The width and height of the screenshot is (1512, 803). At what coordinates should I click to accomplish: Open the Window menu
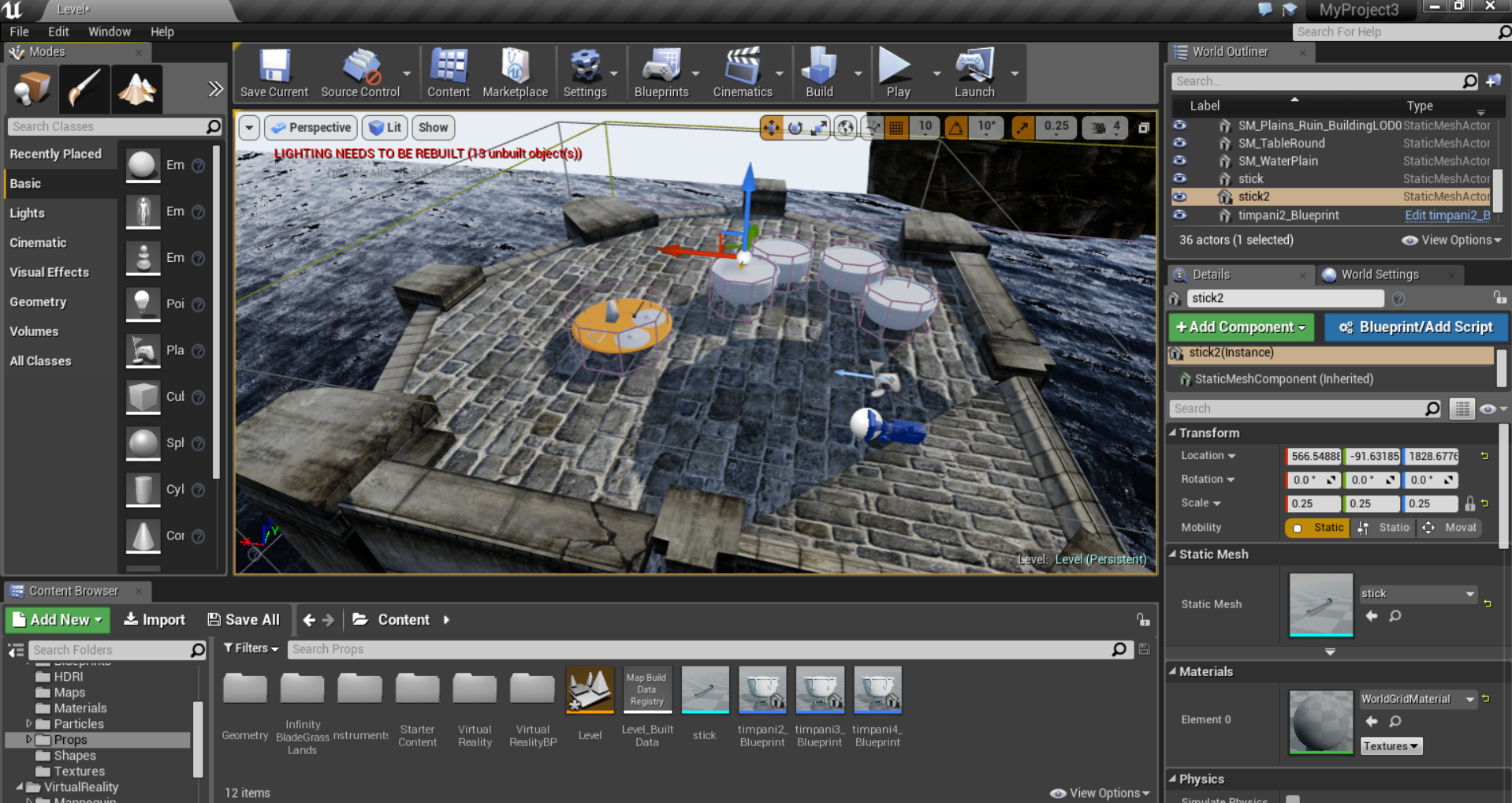click(110, 32)
